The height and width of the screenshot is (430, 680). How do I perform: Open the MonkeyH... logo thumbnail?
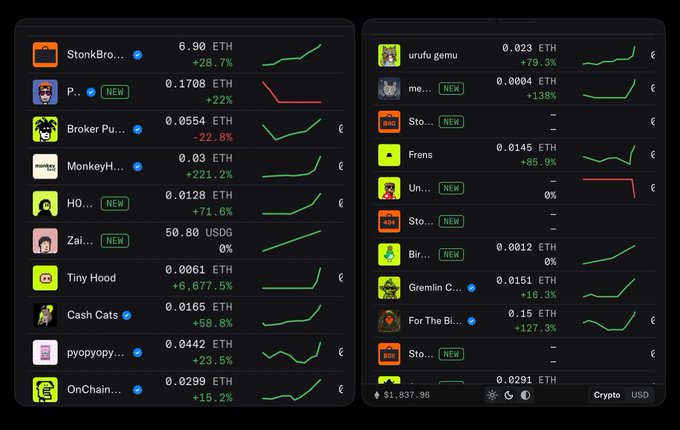pos(45,166)
